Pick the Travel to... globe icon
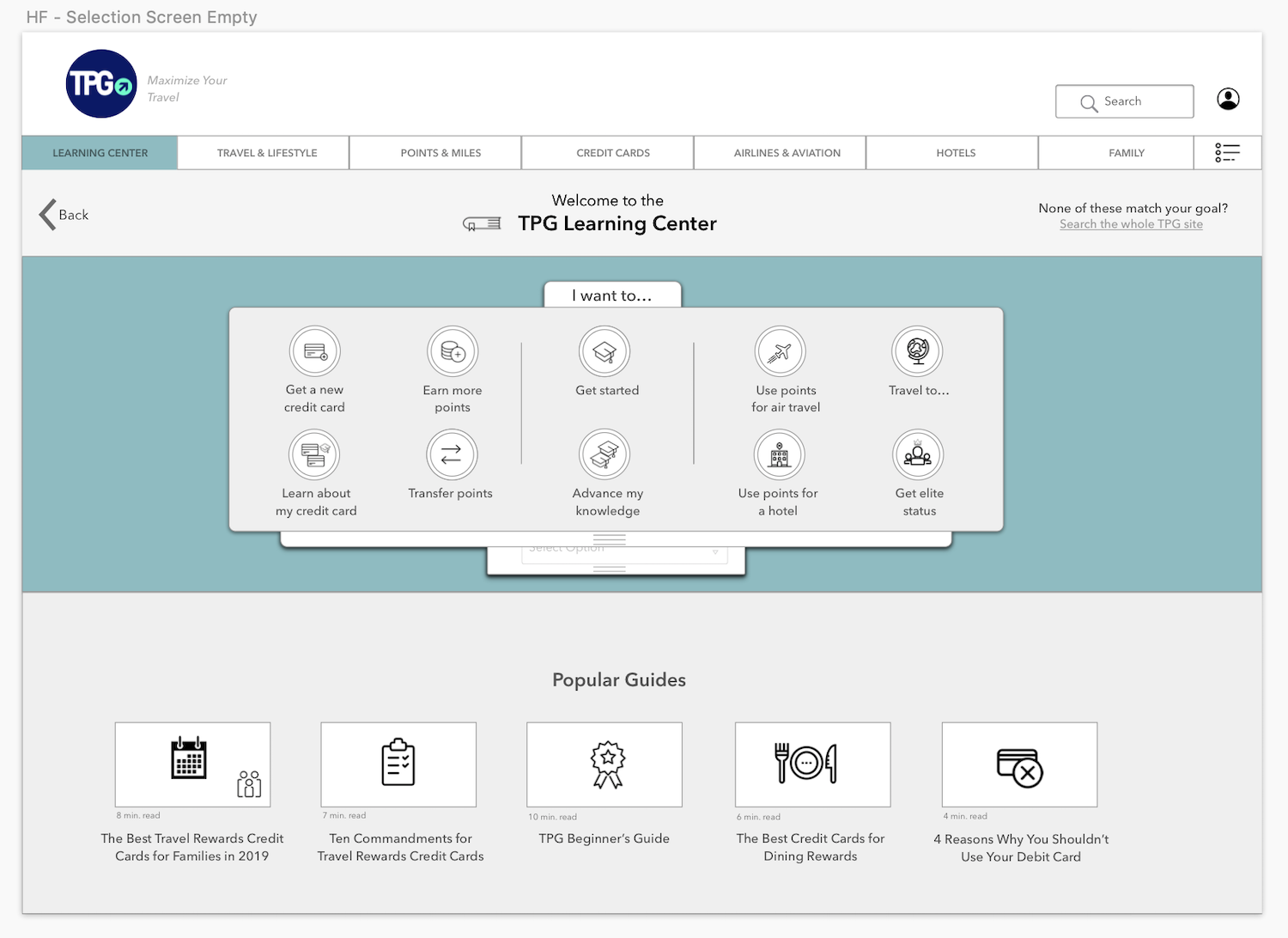This screenshot has height=938, width=1288. [917, 351]
